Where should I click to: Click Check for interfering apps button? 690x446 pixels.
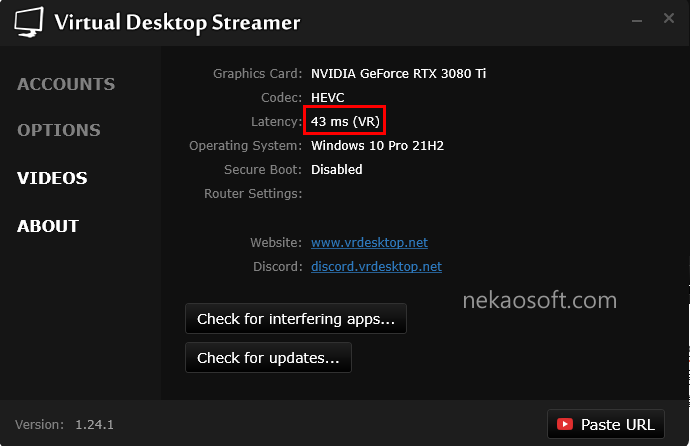[x=296, y=318]
